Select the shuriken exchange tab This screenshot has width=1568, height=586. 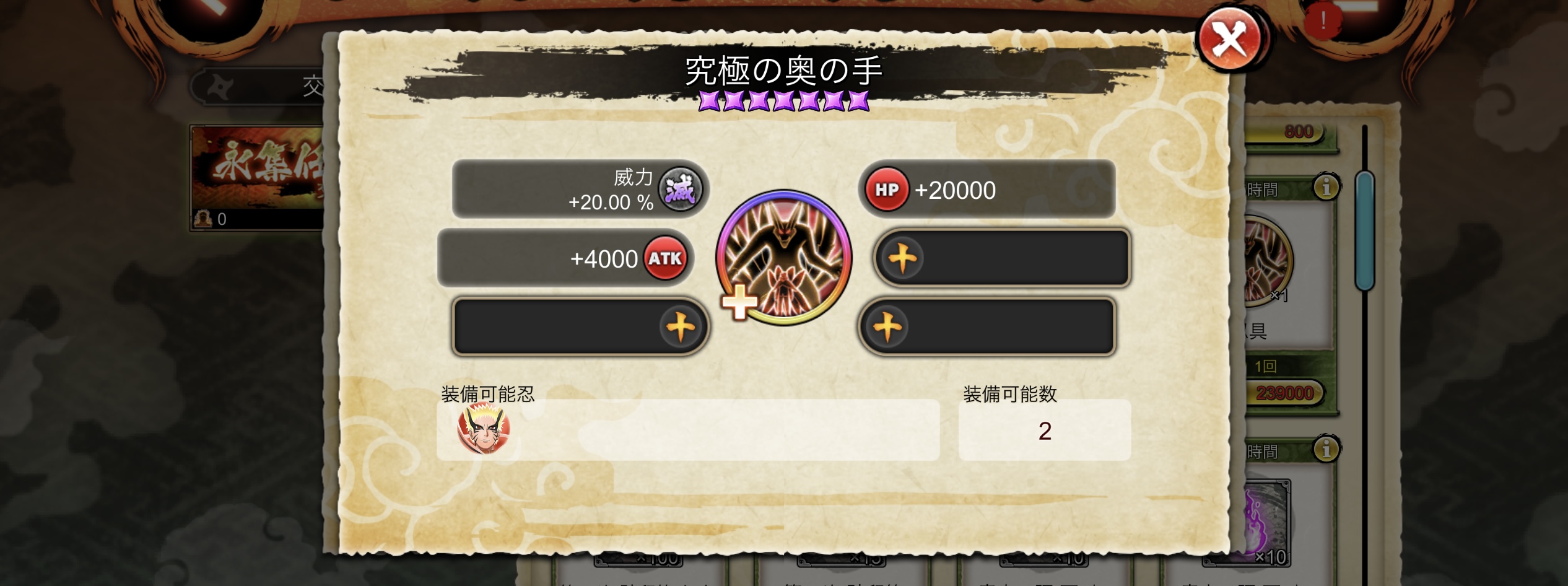click(258, 87)
